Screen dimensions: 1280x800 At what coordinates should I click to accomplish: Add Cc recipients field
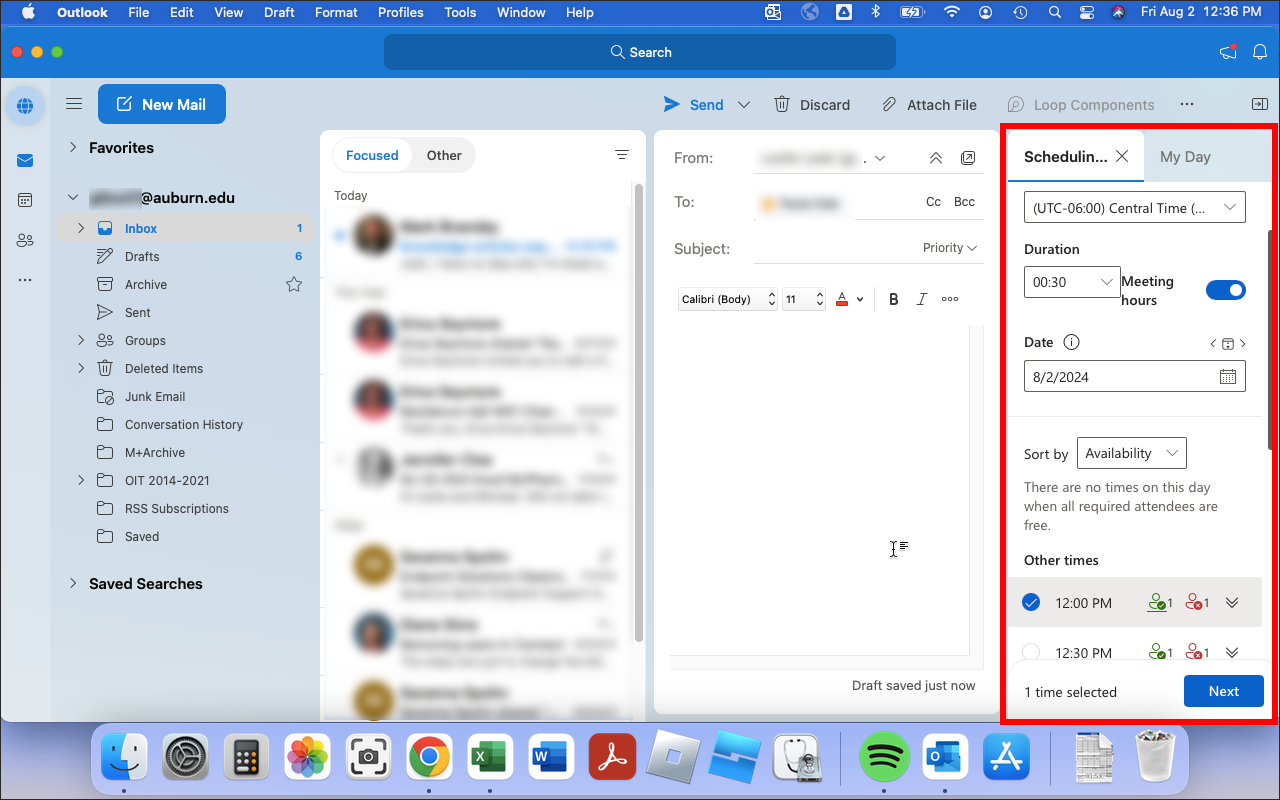pos(933,202)
